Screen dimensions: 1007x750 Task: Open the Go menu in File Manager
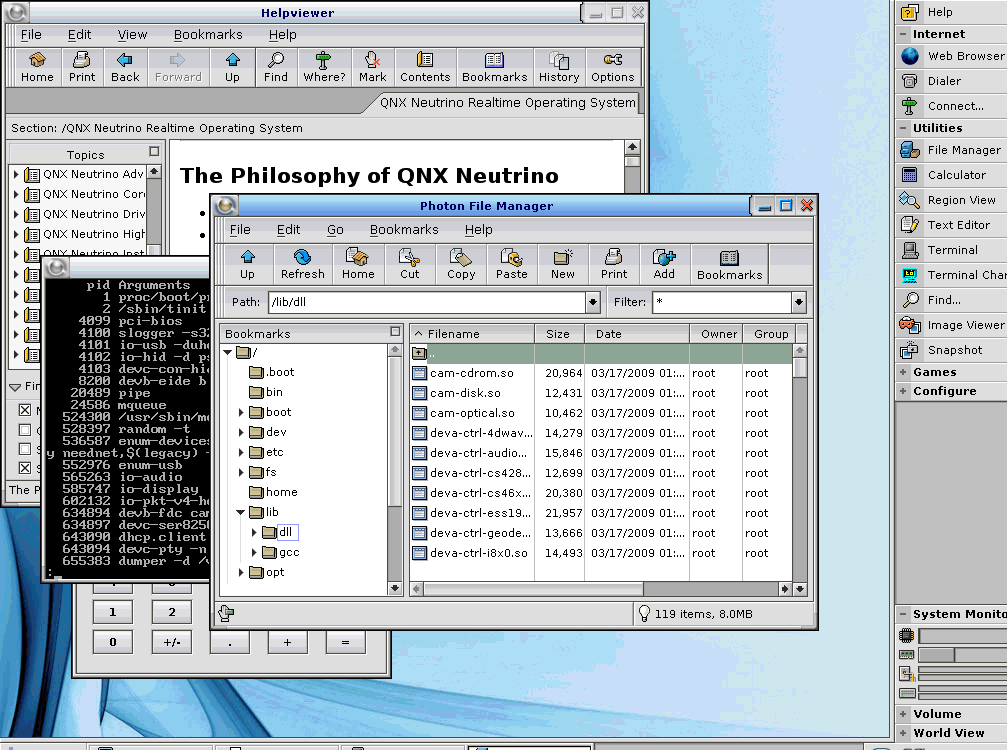click(335, 229)
